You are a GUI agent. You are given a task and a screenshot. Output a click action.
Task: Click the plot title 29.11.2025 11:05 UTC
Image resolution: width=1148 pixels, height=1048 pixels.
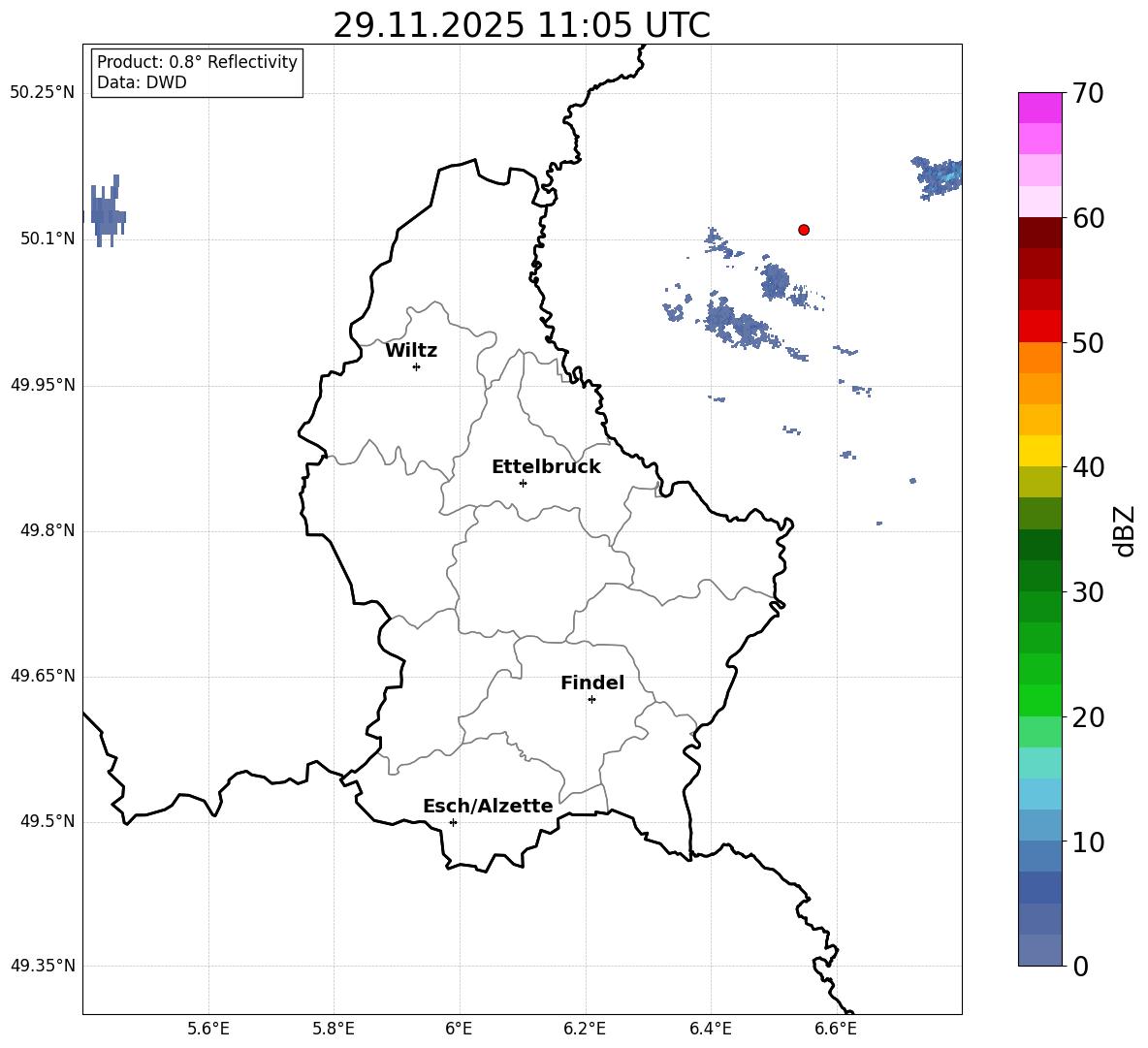522,25
